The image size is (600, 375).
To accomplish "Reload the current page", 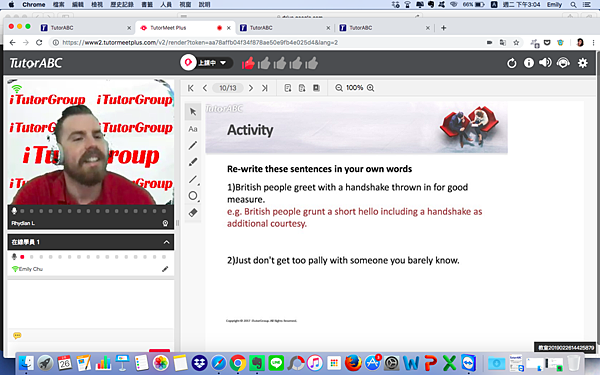I will coord(39,42).
